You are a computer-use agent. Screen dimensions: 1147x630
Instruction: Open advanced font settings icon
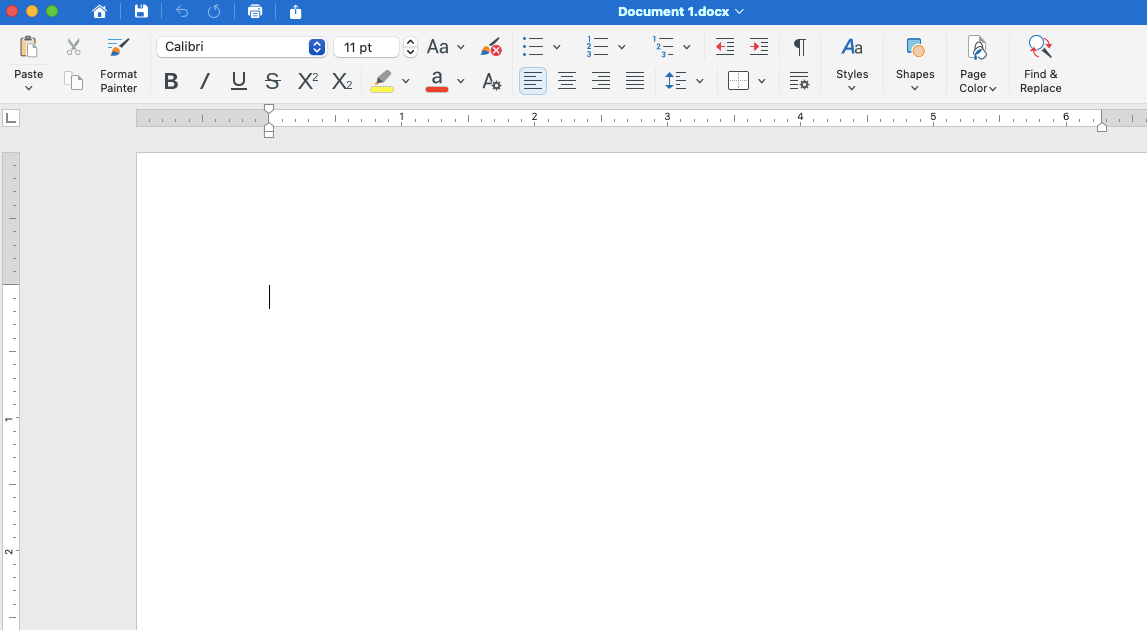pyautogui.click(x=492, y=81)
